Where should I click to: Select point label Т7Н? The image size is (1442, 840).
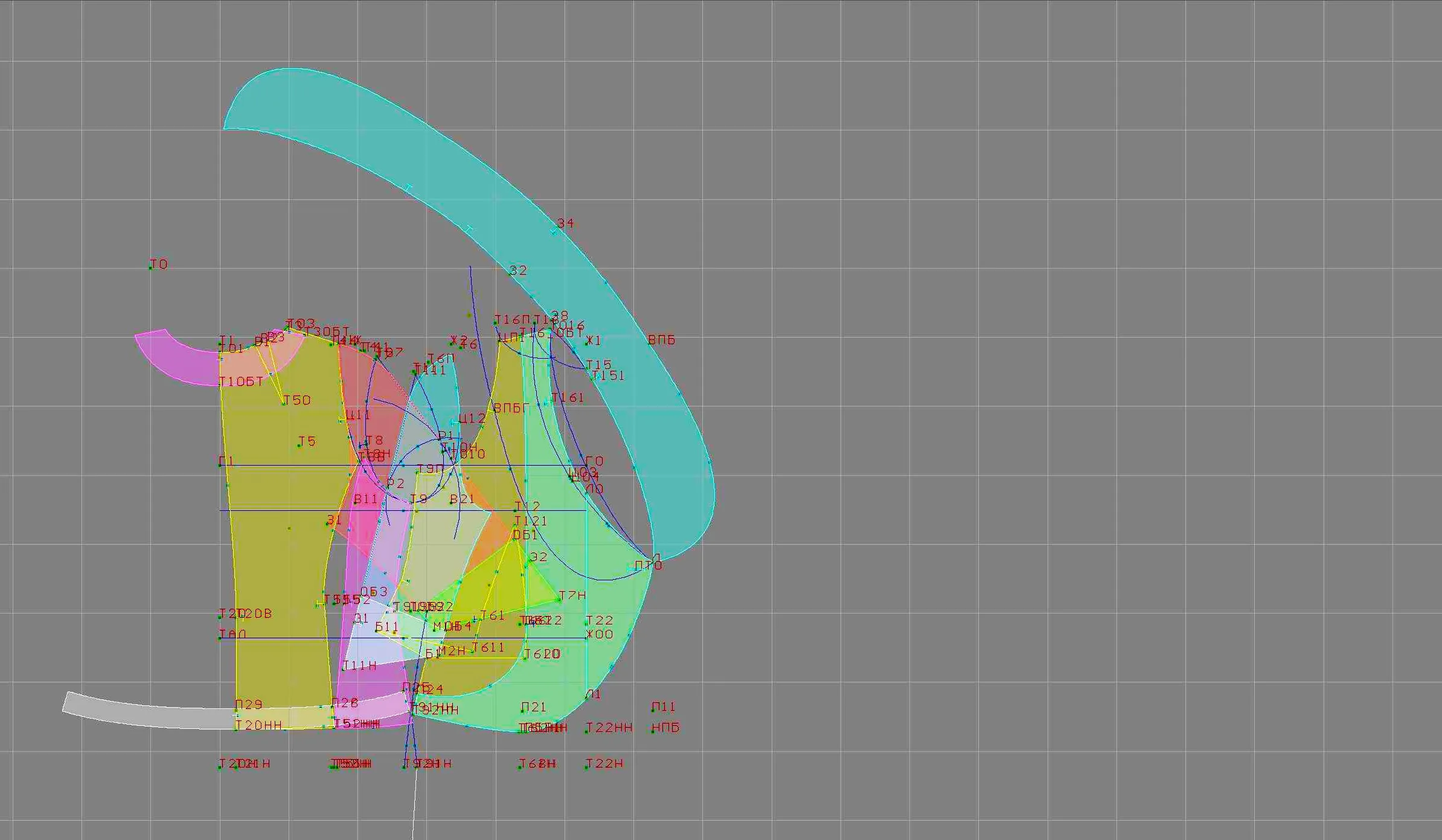click(x=572, y=595)
